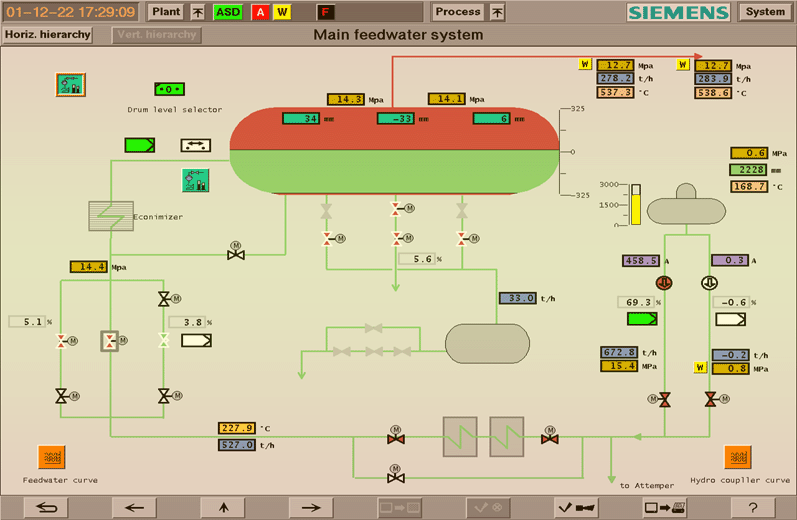Image resolution: width=797 pixels, height=520 pixels.
Task: Expand the Plant up-arrow button
Action: 197,12
